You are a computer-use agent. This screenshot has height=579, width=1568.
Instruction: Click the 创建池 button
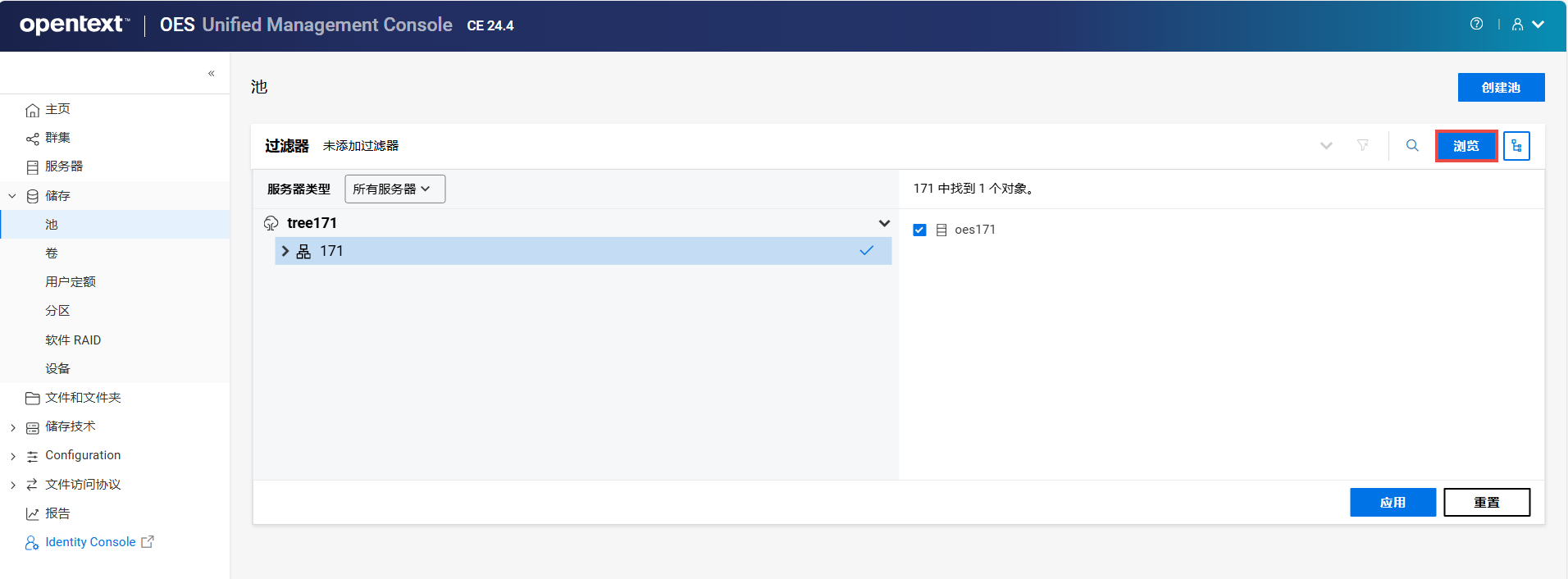(1501, 88)
